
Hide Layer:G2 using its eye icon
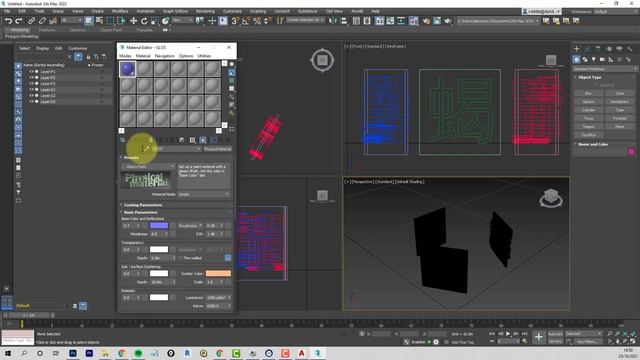point(31,96)
